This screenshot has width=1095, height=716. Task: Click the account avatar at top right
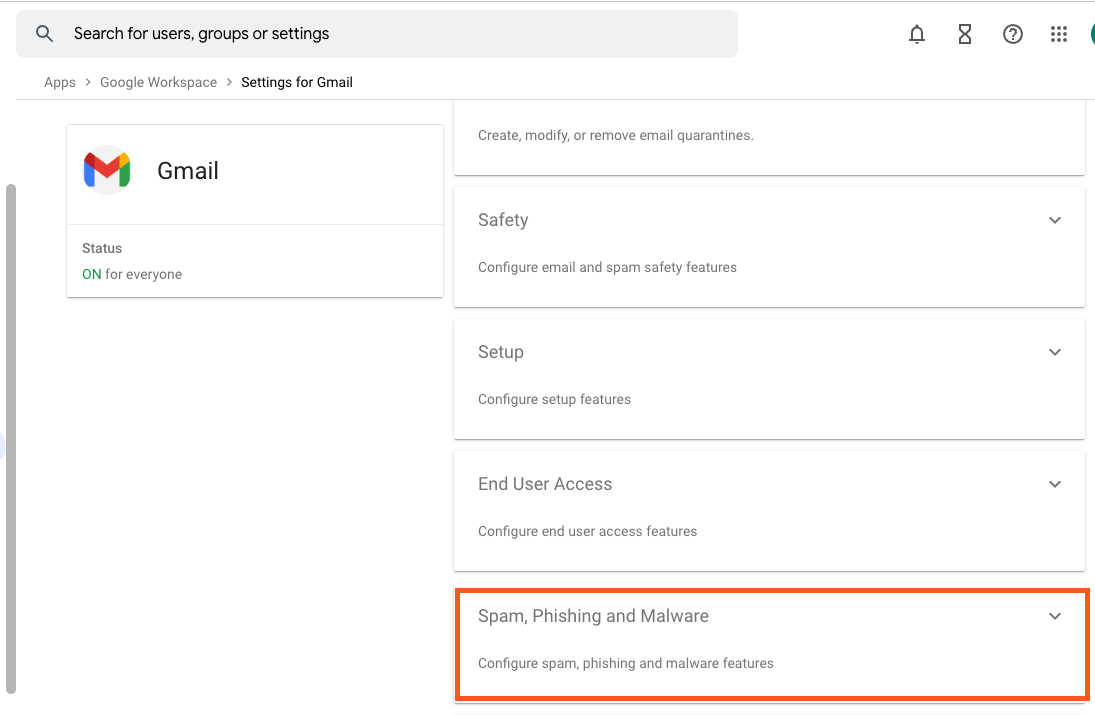point(1090,35)
